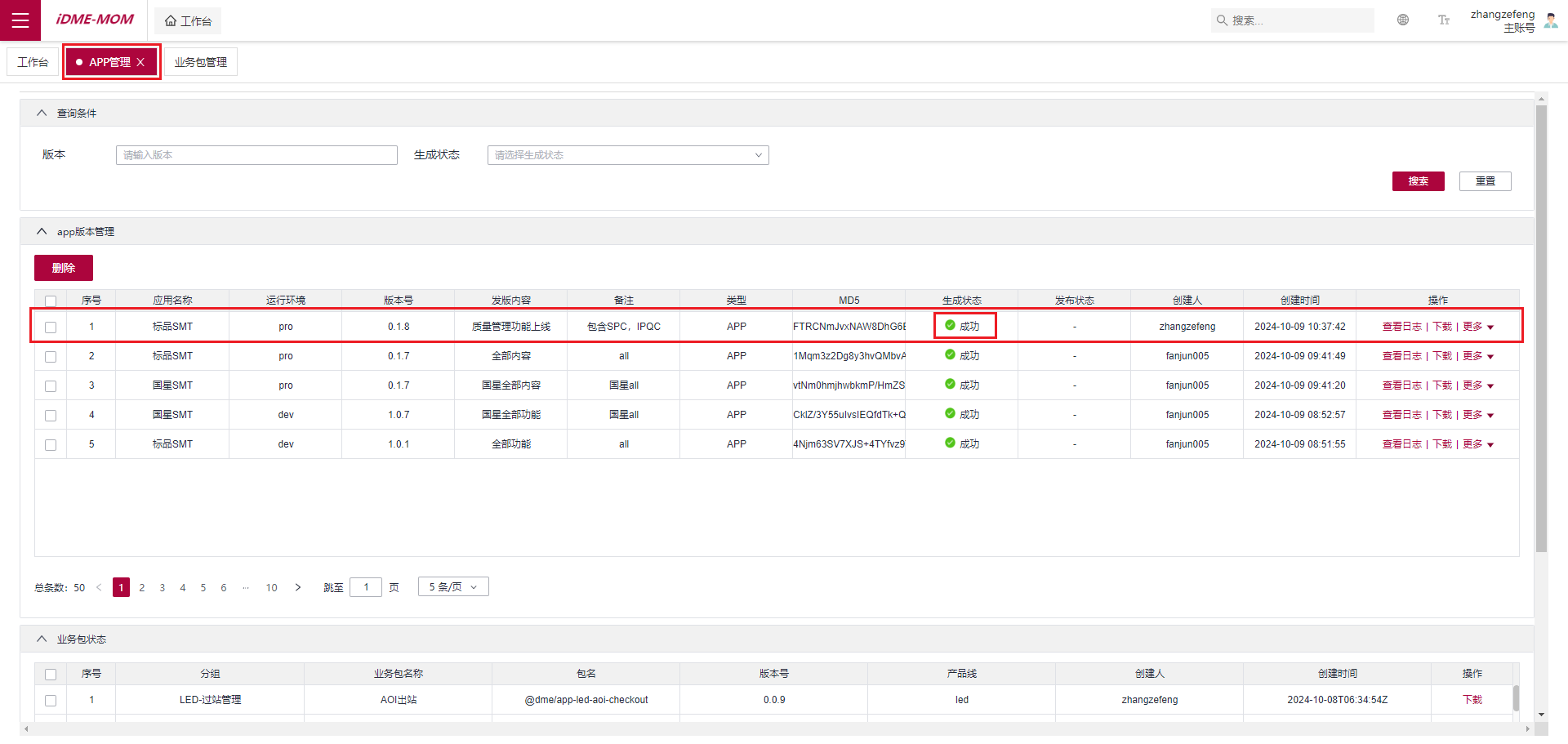Viewport: 1568px width, 744px height.
Task: Switch to the 业务包管理 tab
Action: (200, 61)
